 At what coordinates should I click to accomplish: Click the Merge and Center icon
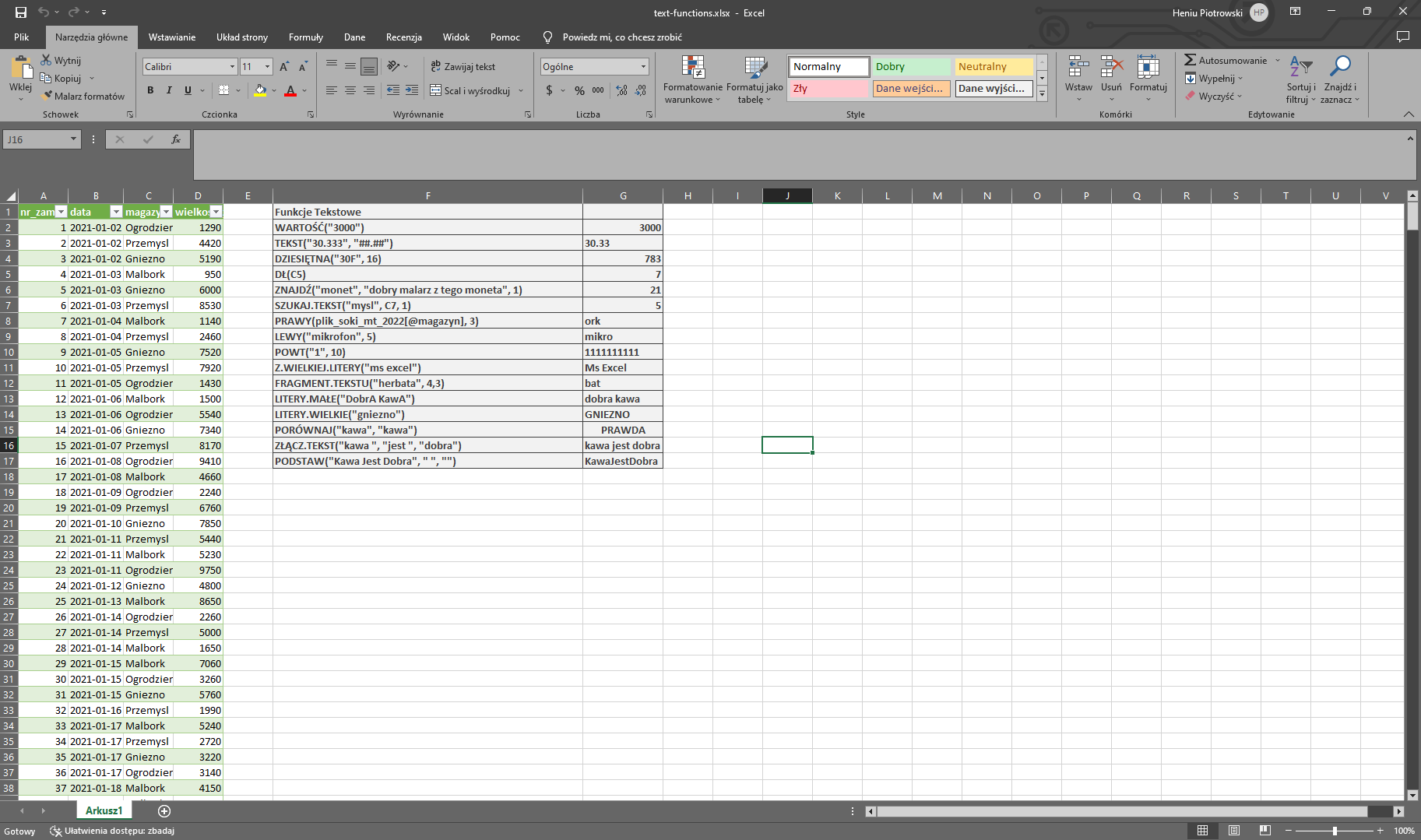(436, 91)
